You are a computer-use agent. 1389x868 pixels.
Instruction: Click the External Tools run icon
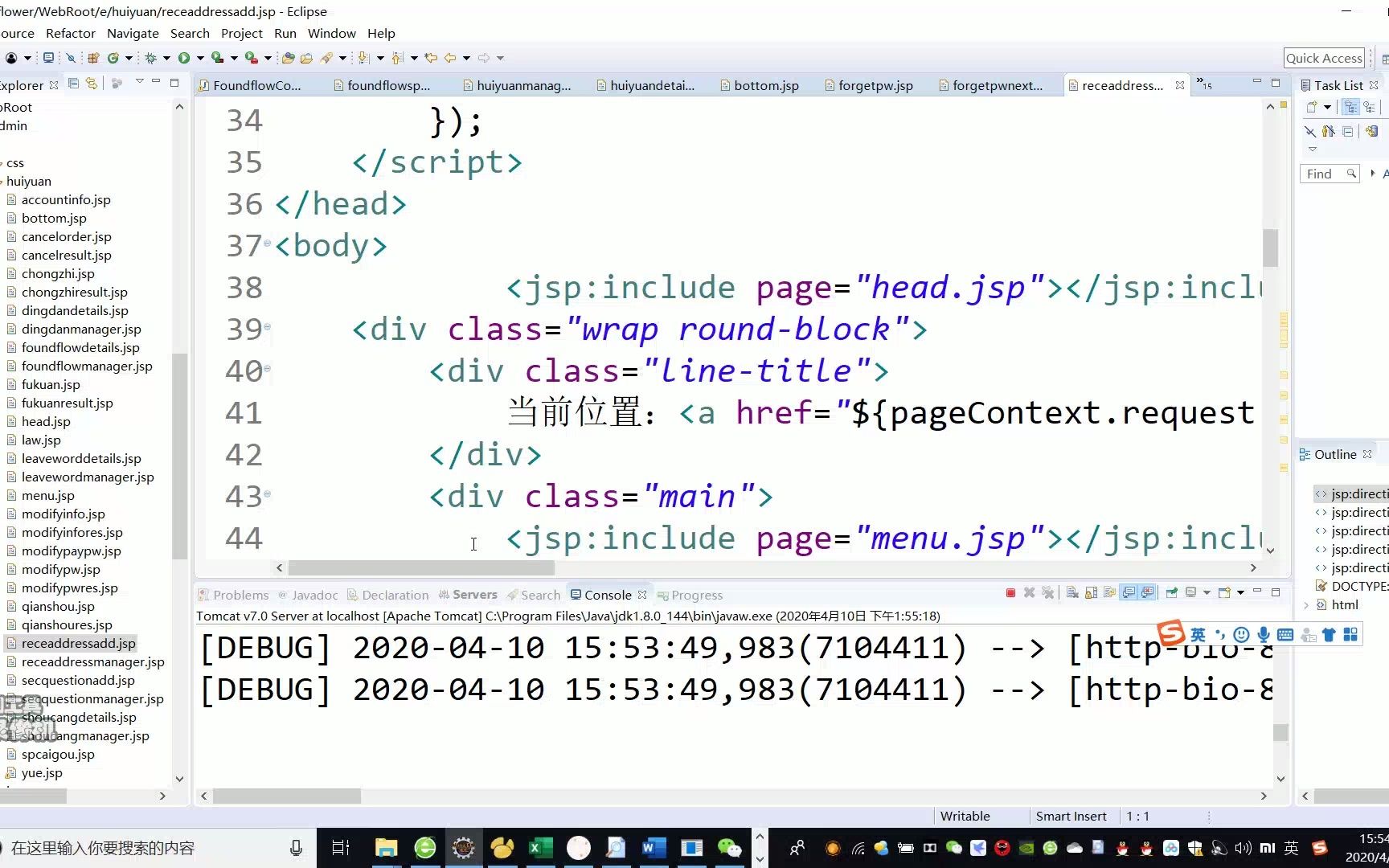tap(252, 58)
